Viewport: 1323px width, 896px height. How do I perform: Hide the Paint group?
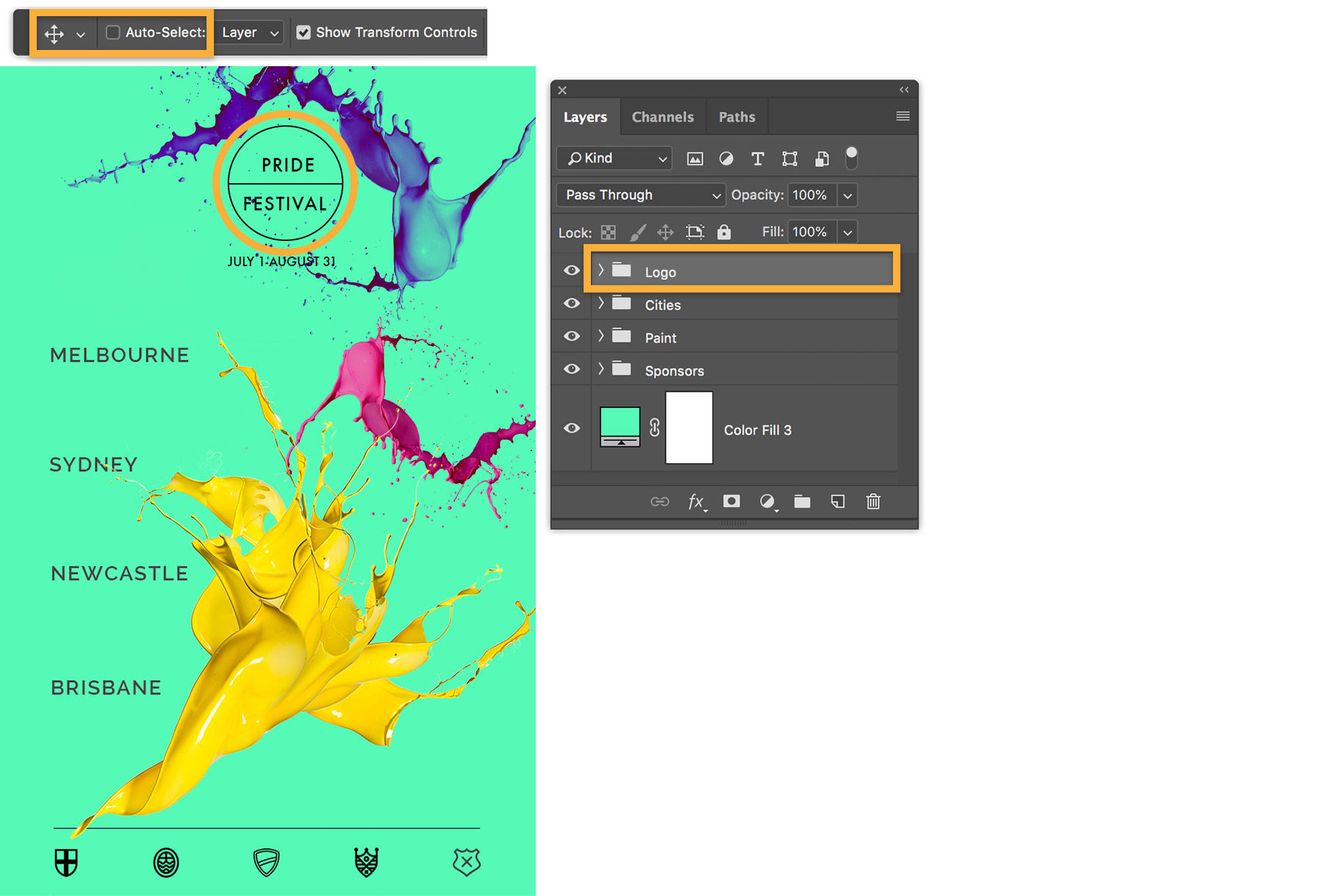[x=572, y=336]
